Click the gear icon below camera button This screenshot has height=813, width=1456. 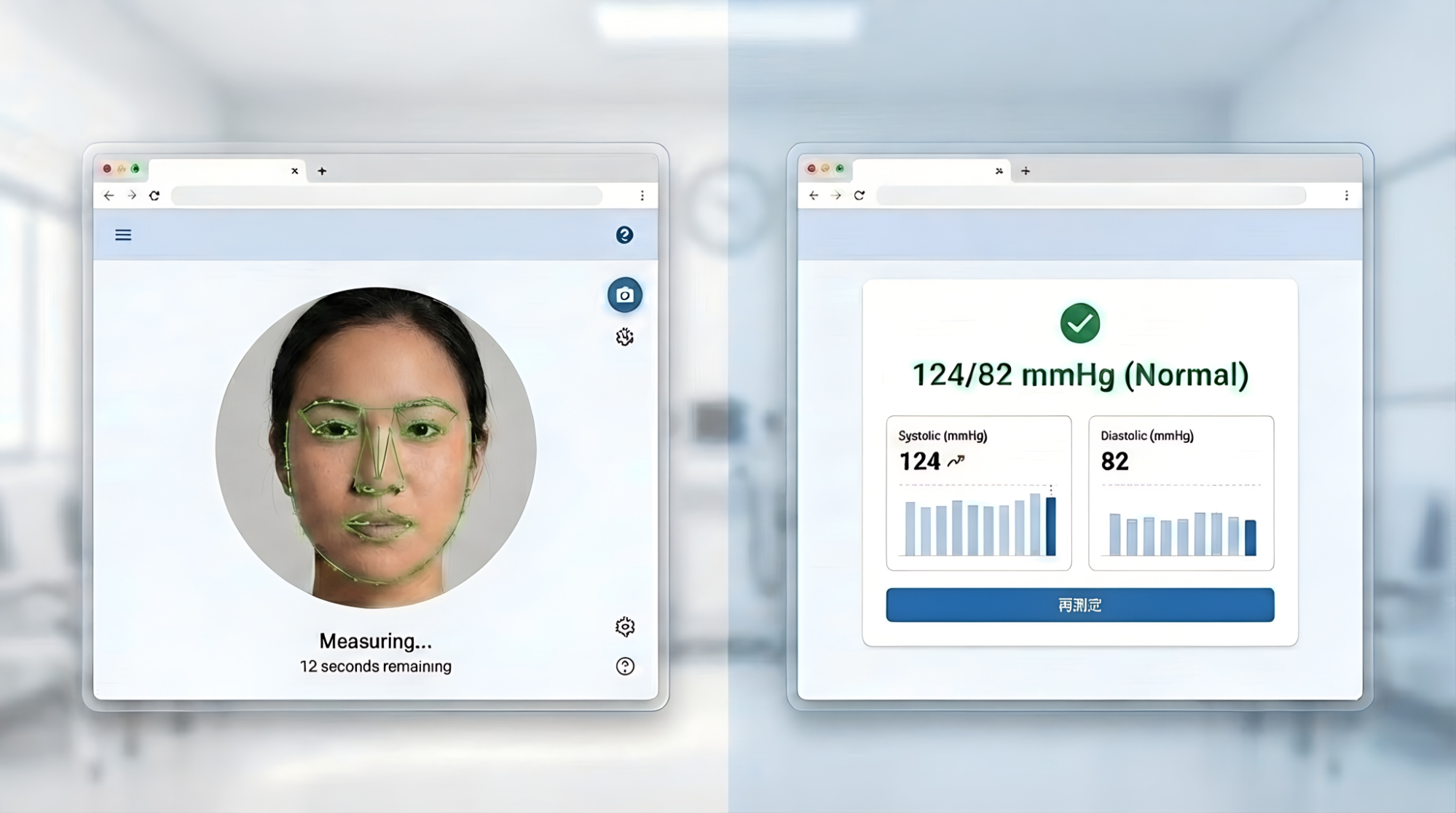(624, 337)
